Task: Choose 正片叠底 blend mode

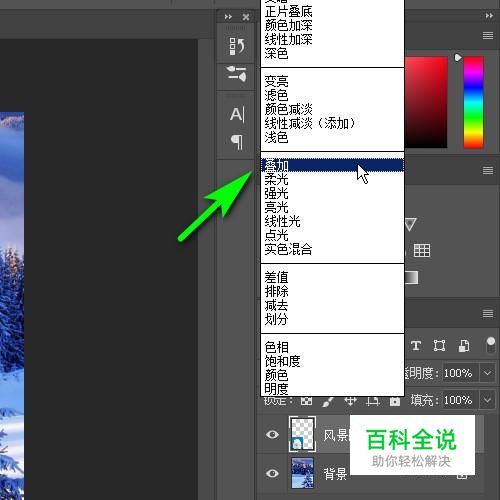Action: [x=332, y=12]
